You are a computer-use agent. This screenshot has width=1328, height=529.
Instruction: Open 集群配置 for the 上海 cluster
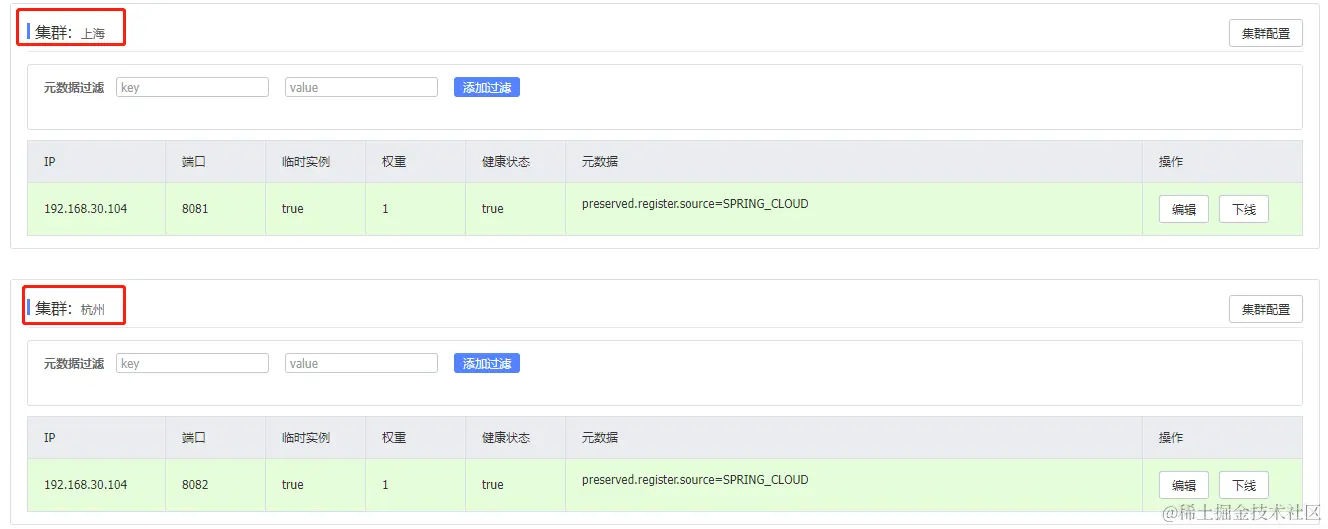1265,33
